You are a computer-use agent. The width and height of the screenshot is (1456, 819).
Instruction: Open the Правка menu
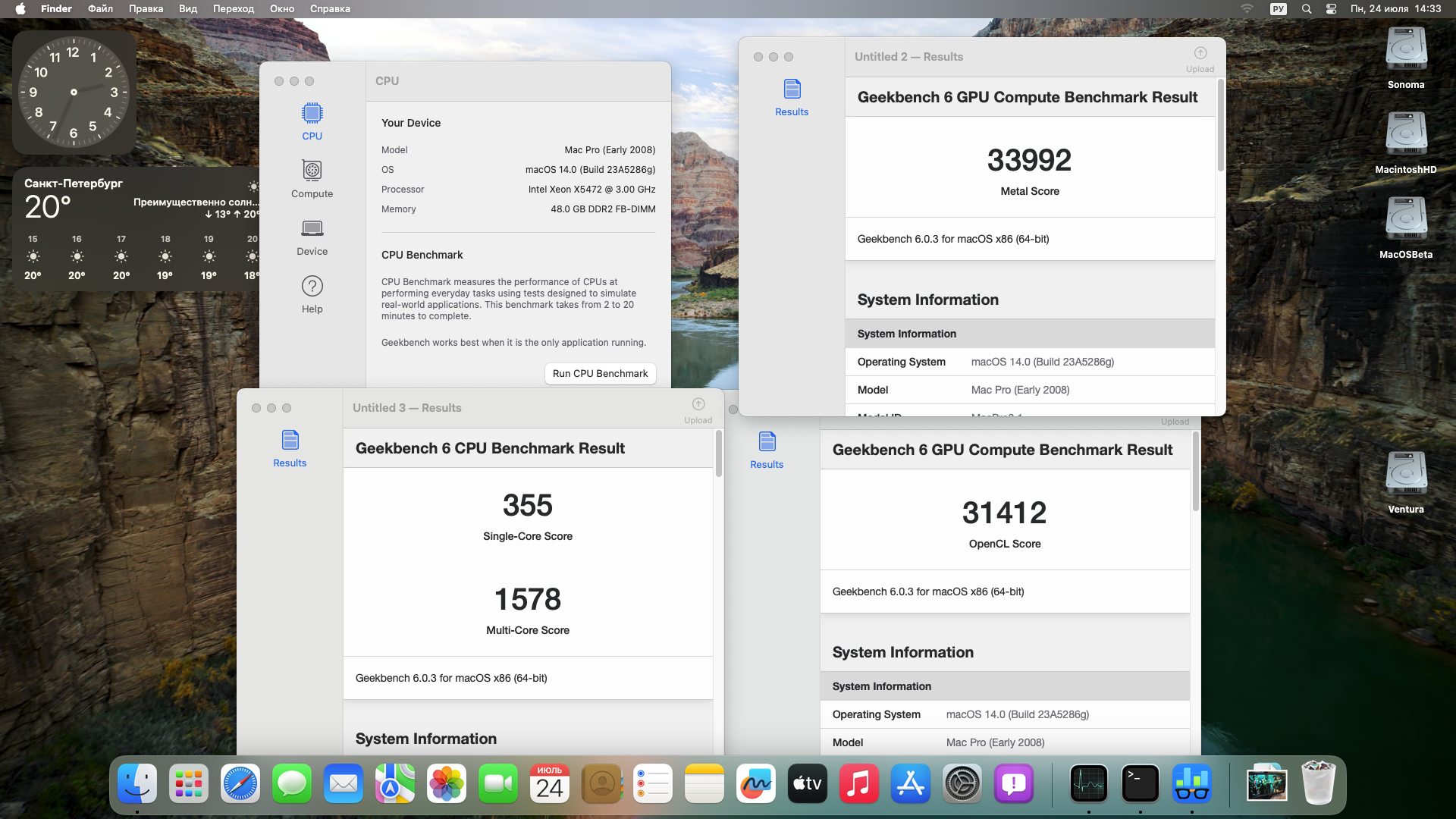tap(146, 9)
